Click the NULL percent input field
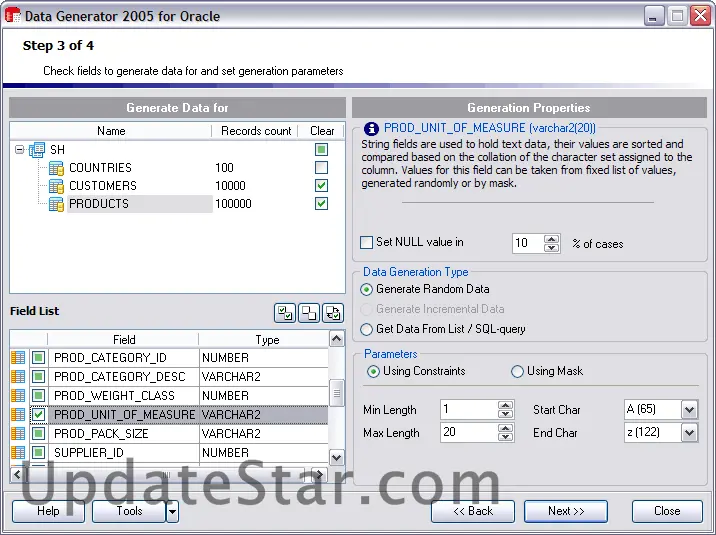This screenshot has height=535, width=716. pyautogui.click(x=528, y=243)
